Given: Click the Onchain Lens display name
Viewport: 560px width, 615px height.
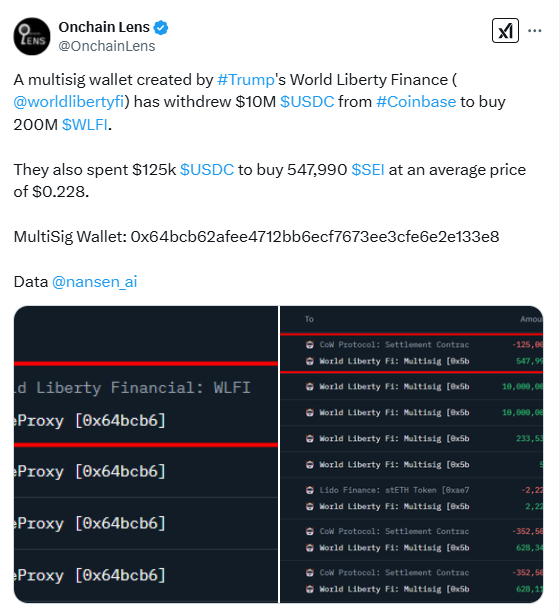Looking at the screenshot, I should coord(104,27).
